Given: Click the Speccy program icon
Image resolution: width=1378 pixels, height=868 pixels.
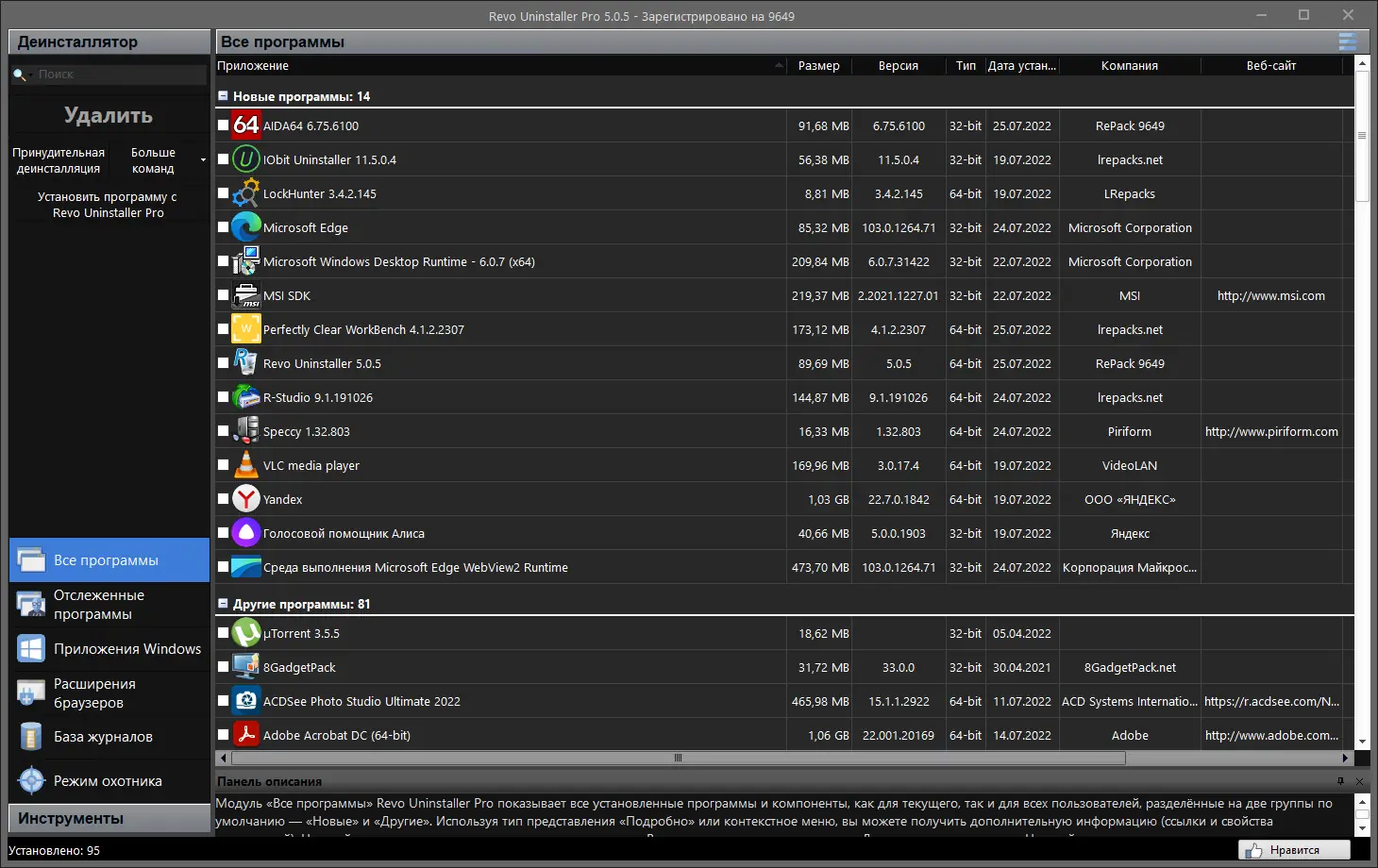Looking at the screenshot, I should click(x=246, y=431).
